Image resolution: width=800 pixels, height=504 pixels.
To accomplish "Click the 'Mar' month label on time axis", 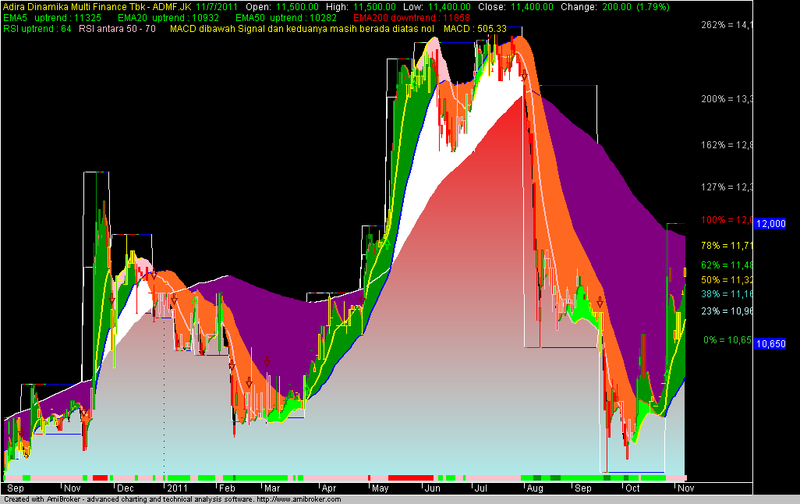I will (271, 488).
